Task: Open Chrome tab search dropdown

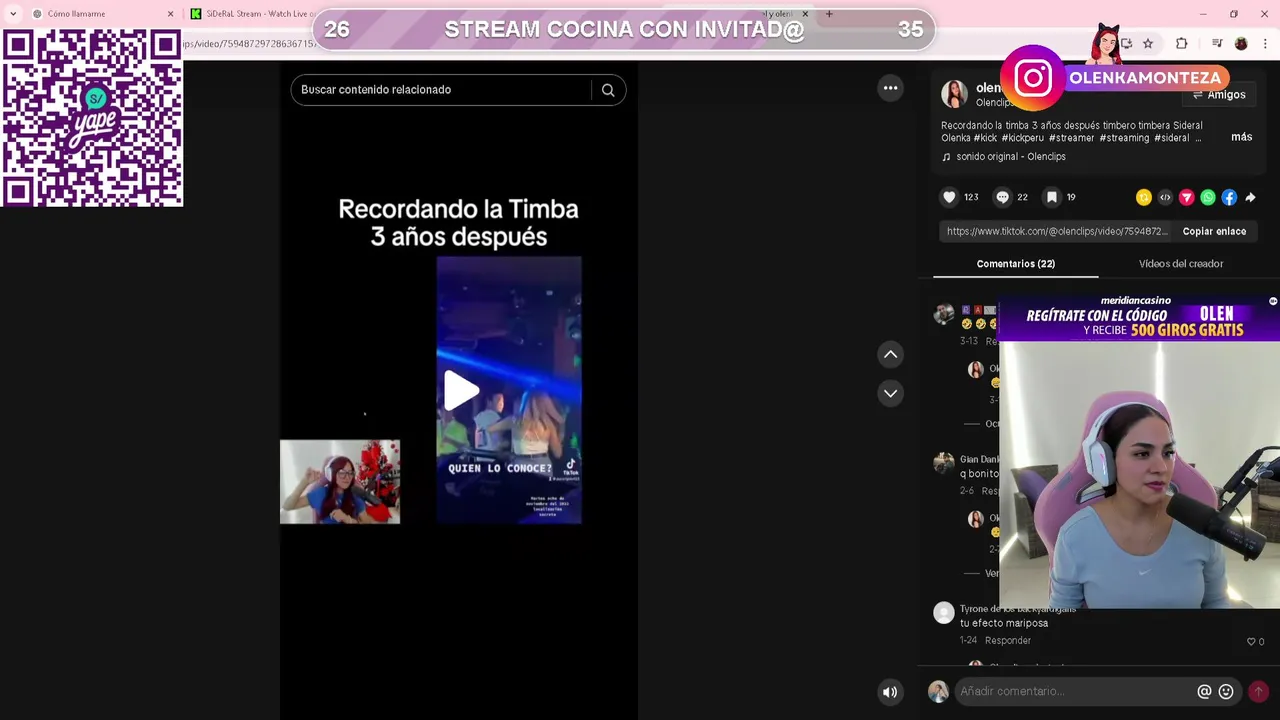Action: point(13,14)
